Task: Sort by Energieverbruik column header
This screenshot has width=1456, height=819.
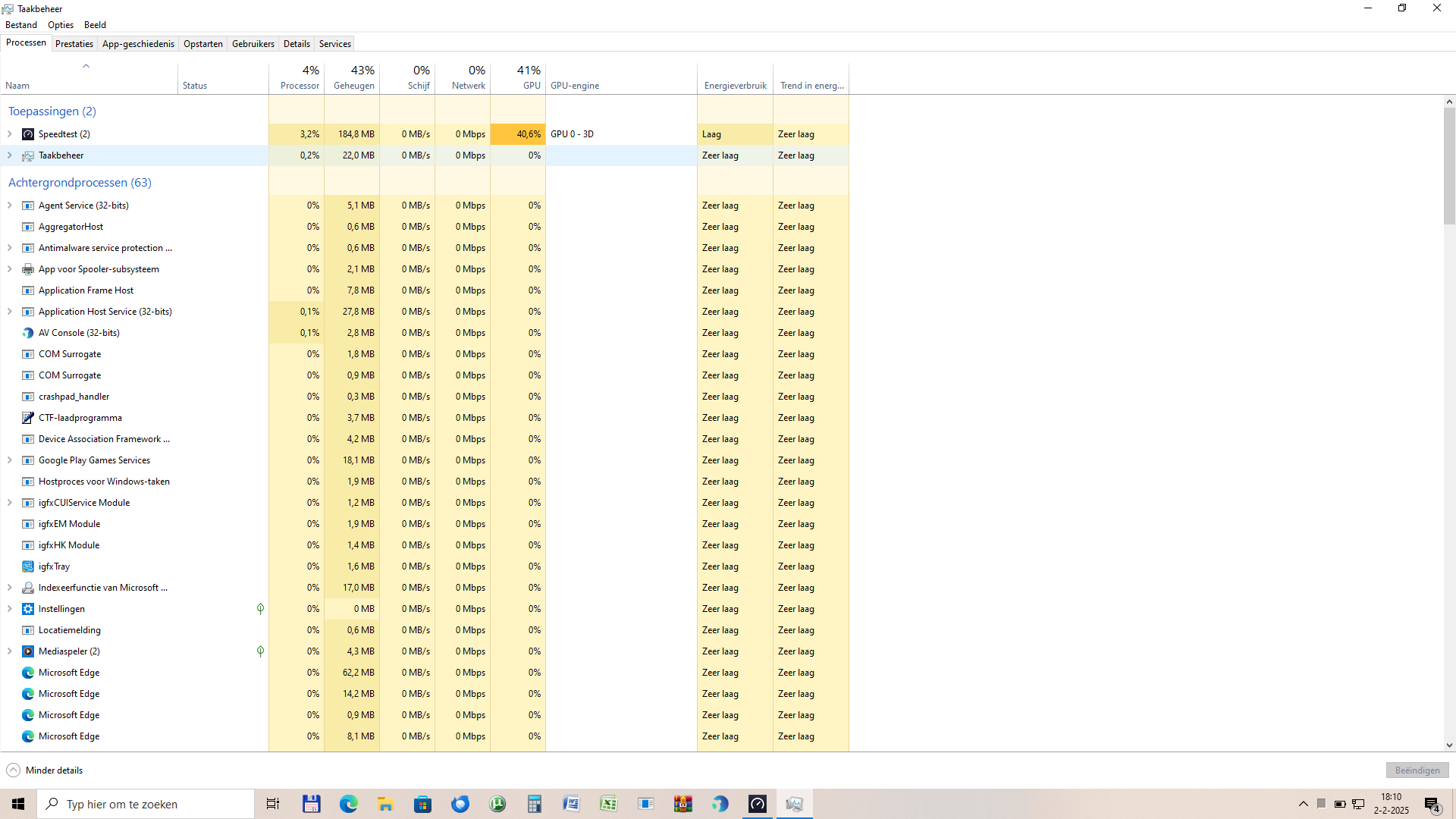Action: point(735,79)
